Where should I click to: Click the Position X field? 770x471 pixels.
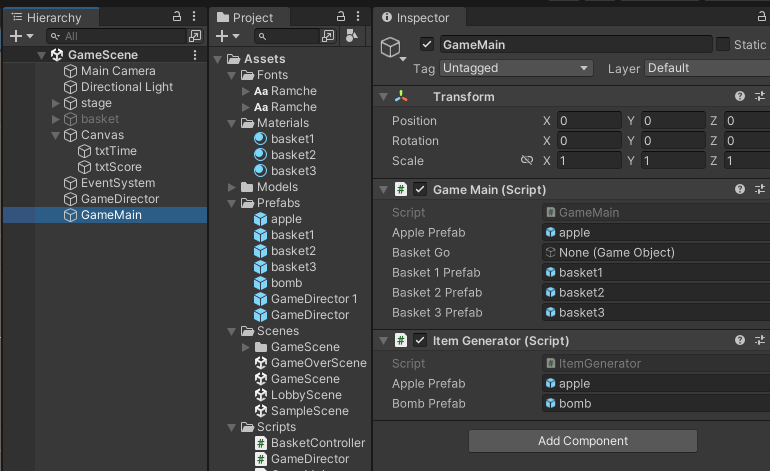[589, 120]
